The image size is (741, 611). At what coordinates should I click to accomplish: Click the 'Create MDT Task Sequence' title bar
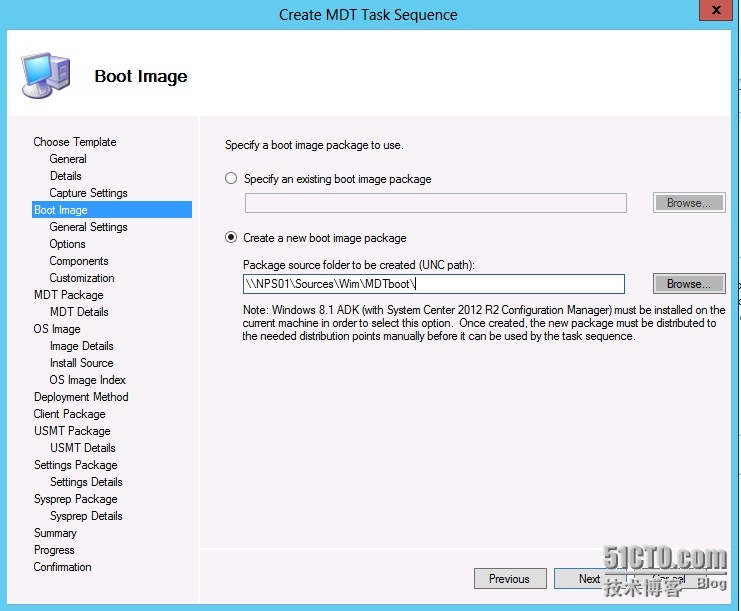point(368,15)
